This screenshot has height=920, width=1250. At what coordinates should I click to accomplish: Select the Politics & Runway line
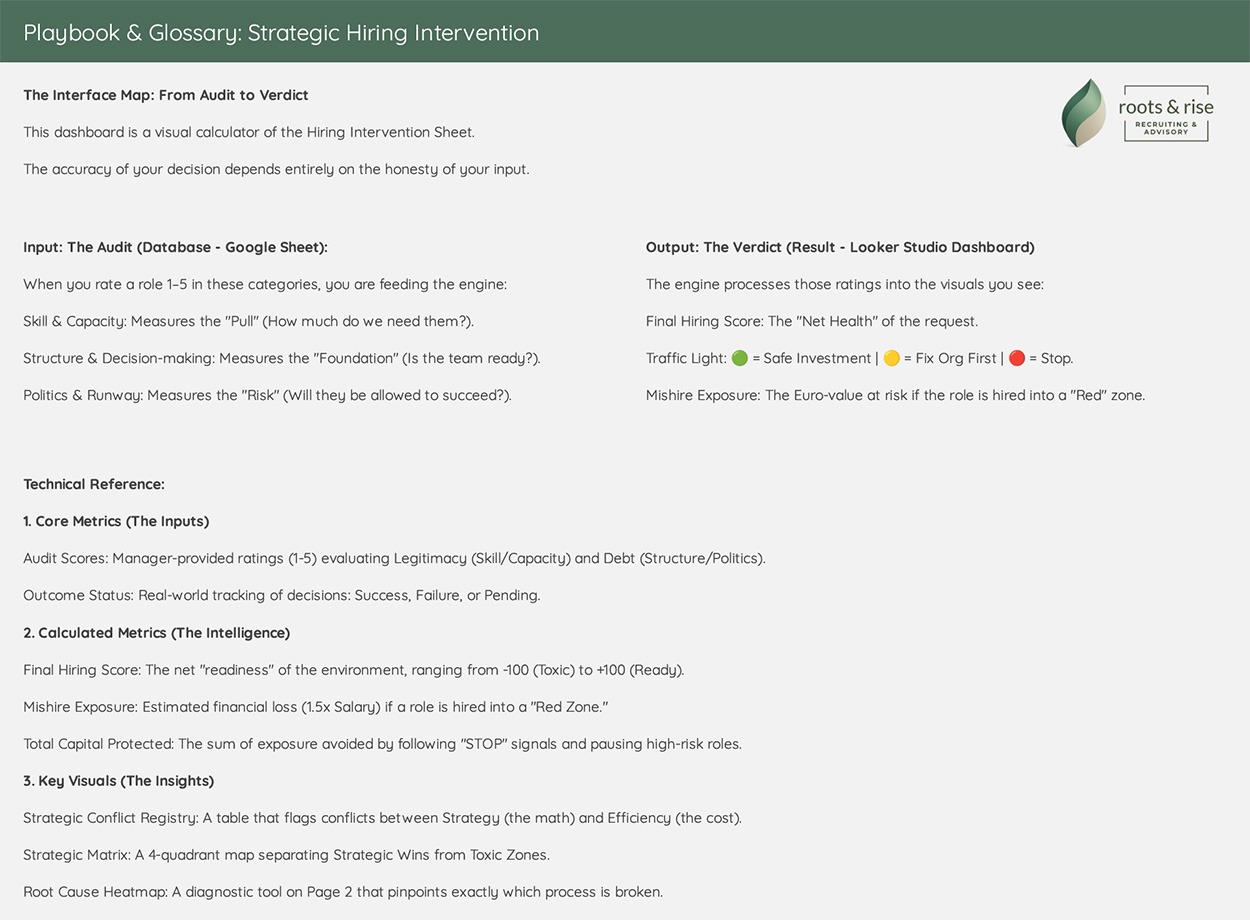(267, 395)
